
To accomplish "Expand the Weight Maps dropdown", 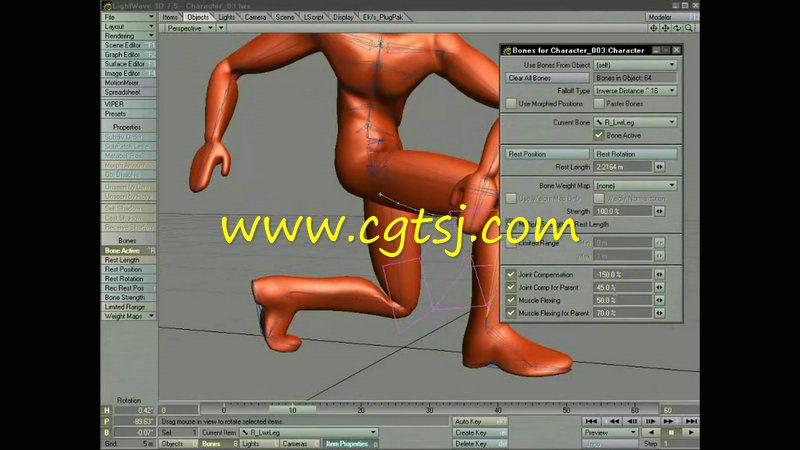I will (x=129, y=316).
